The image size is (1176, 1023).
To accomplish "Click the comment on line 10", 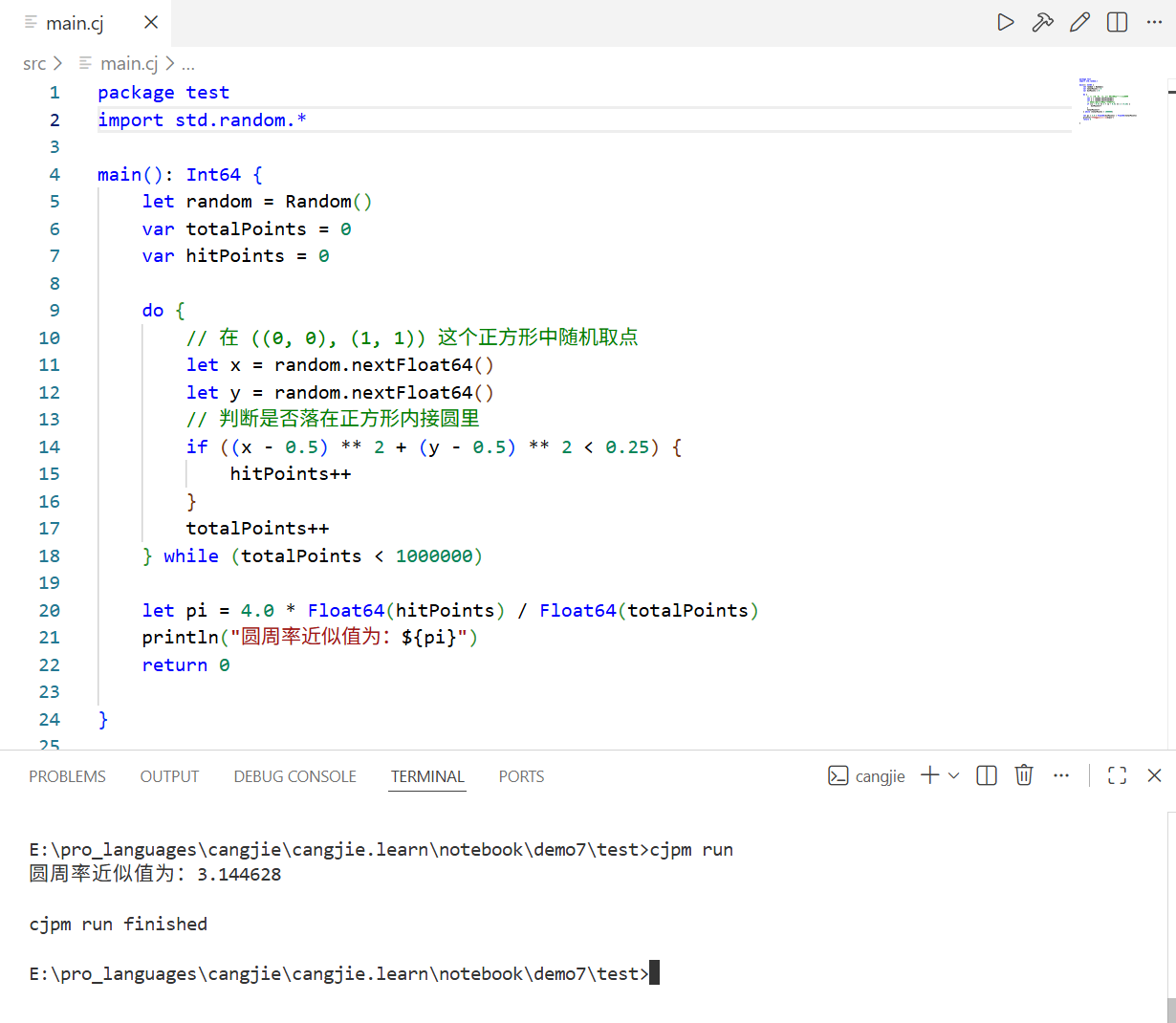I will tap(412, 337).
